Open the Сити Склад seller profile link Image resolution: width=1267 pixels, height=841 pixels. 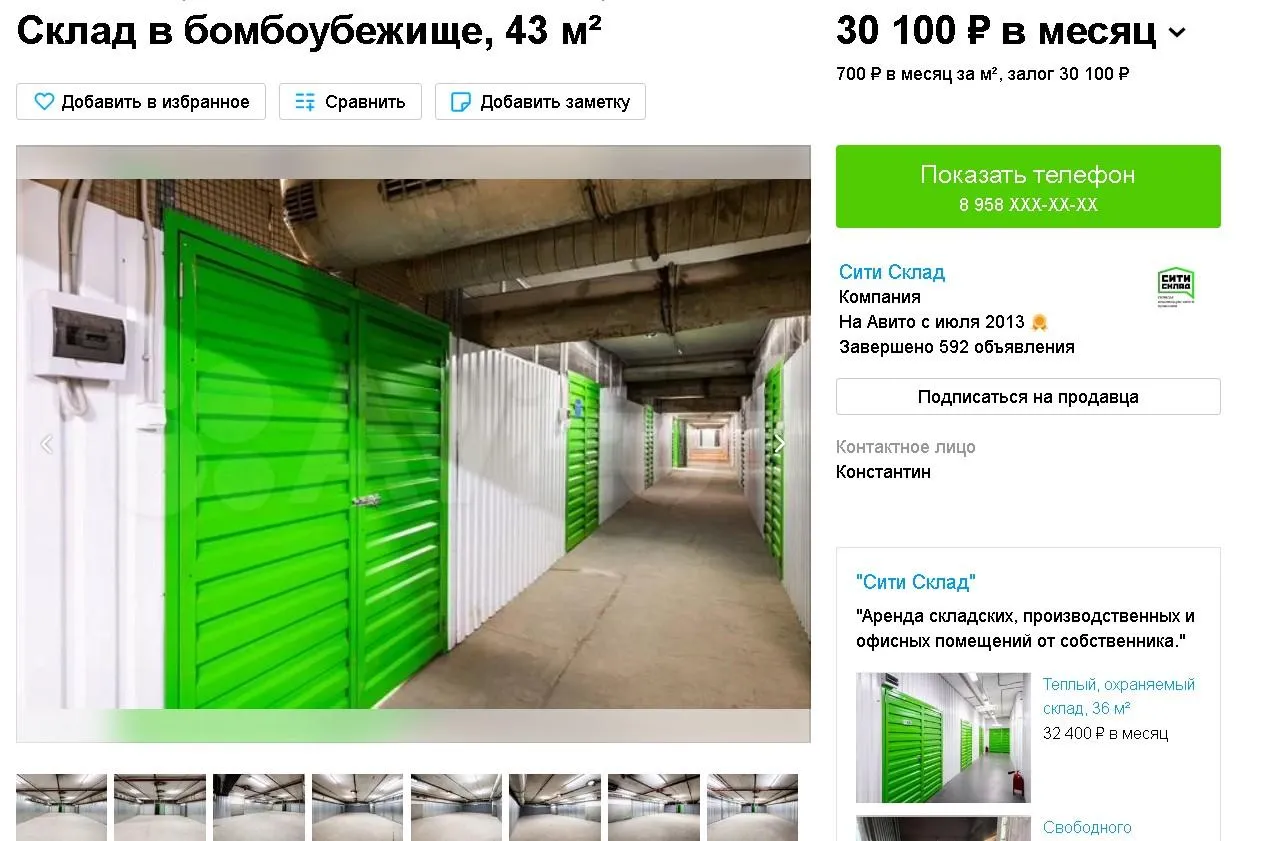[x=891, y=272]
